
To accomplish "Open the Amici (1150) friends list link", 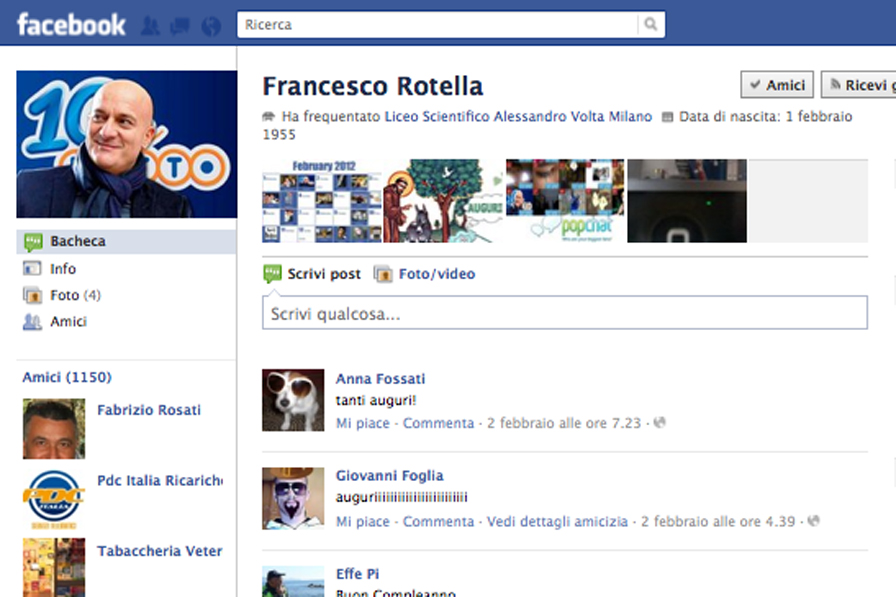I will click(x=67, y=377).
